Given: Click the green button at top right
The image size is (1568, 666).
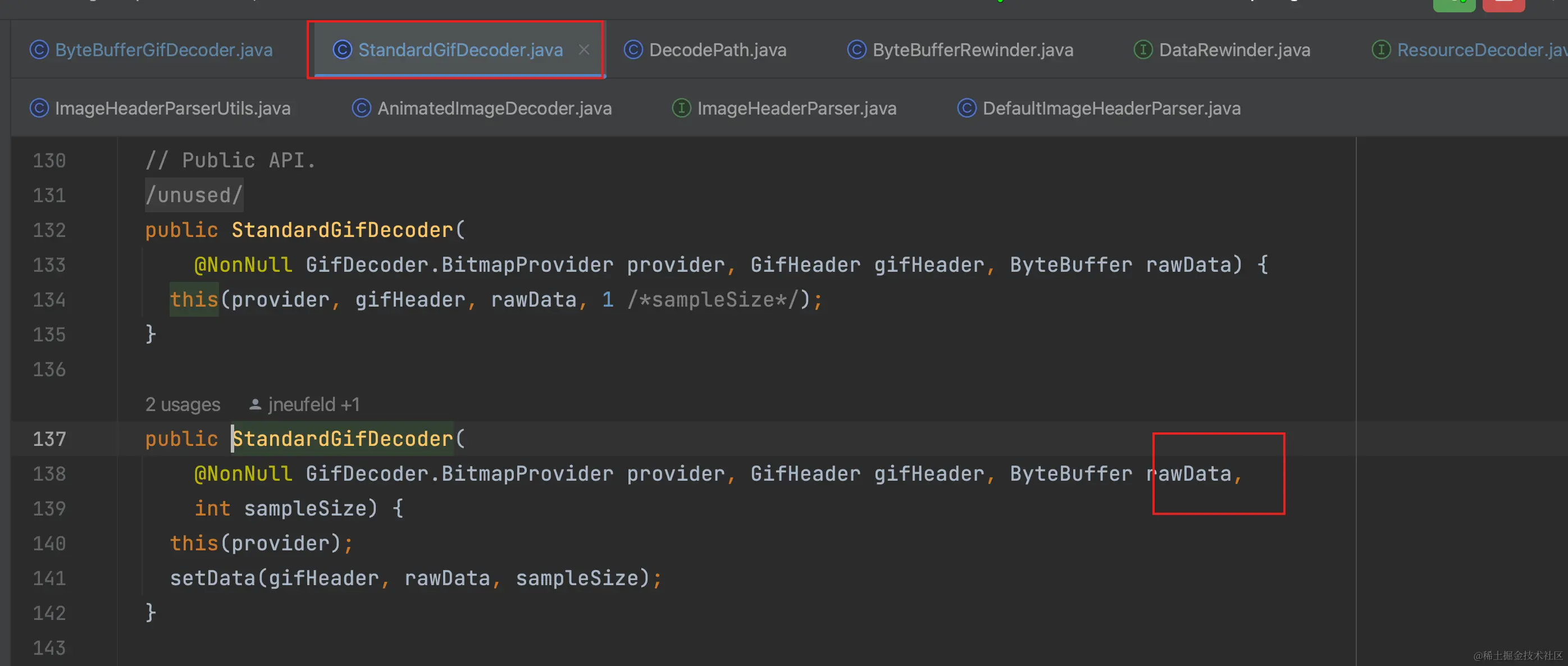Looking at the screenshot, I should [1453, 5].
